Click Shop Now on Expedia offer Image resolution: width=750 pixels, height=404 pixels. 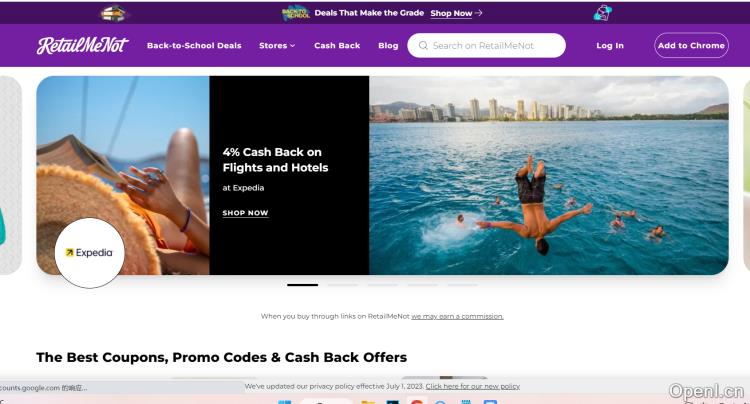[245, 213]
